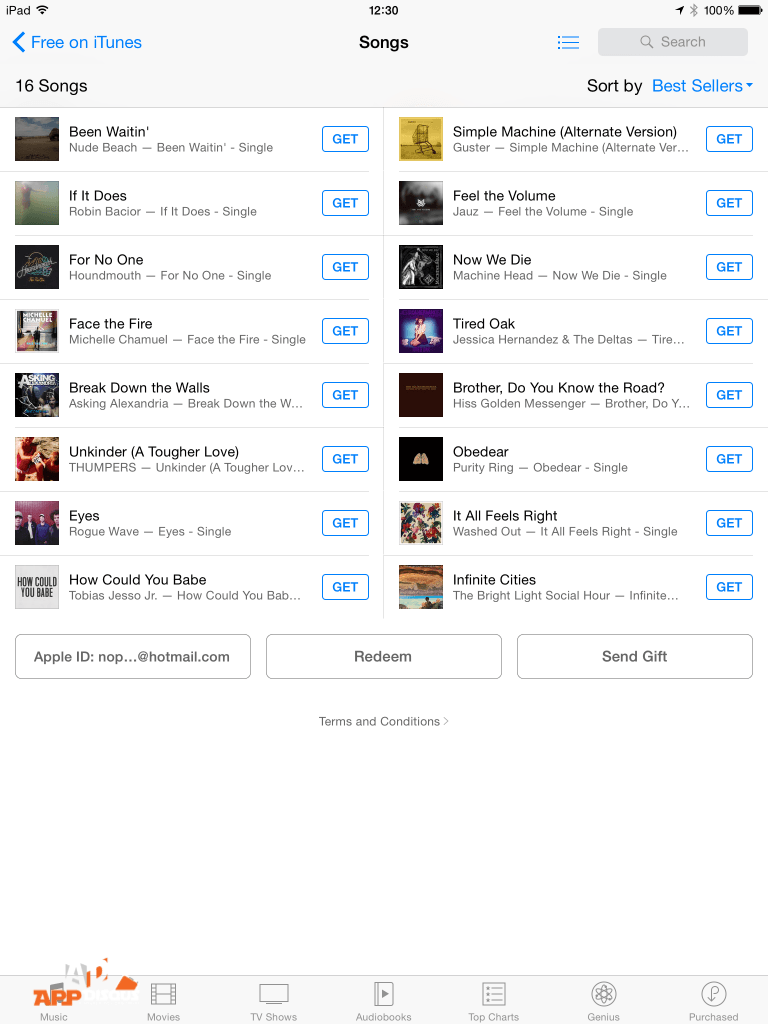Click the Send Gift button
The image size is (768, 1024).
tap(634, 656)
